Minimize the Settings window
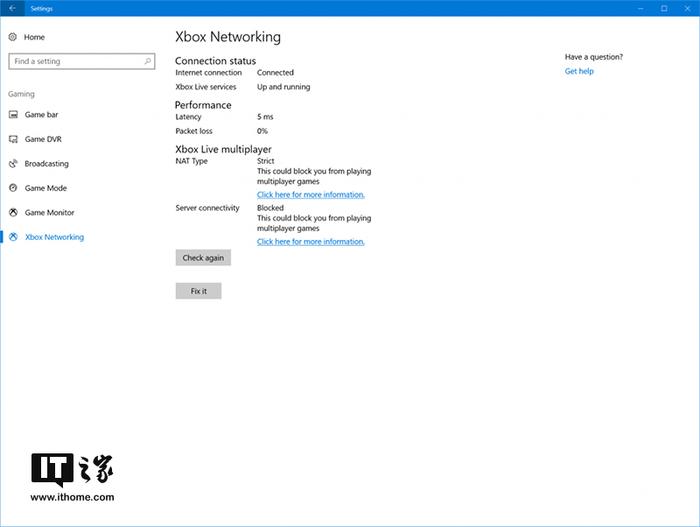This screenshot has height=527, width=700. (x=641, y=8)
